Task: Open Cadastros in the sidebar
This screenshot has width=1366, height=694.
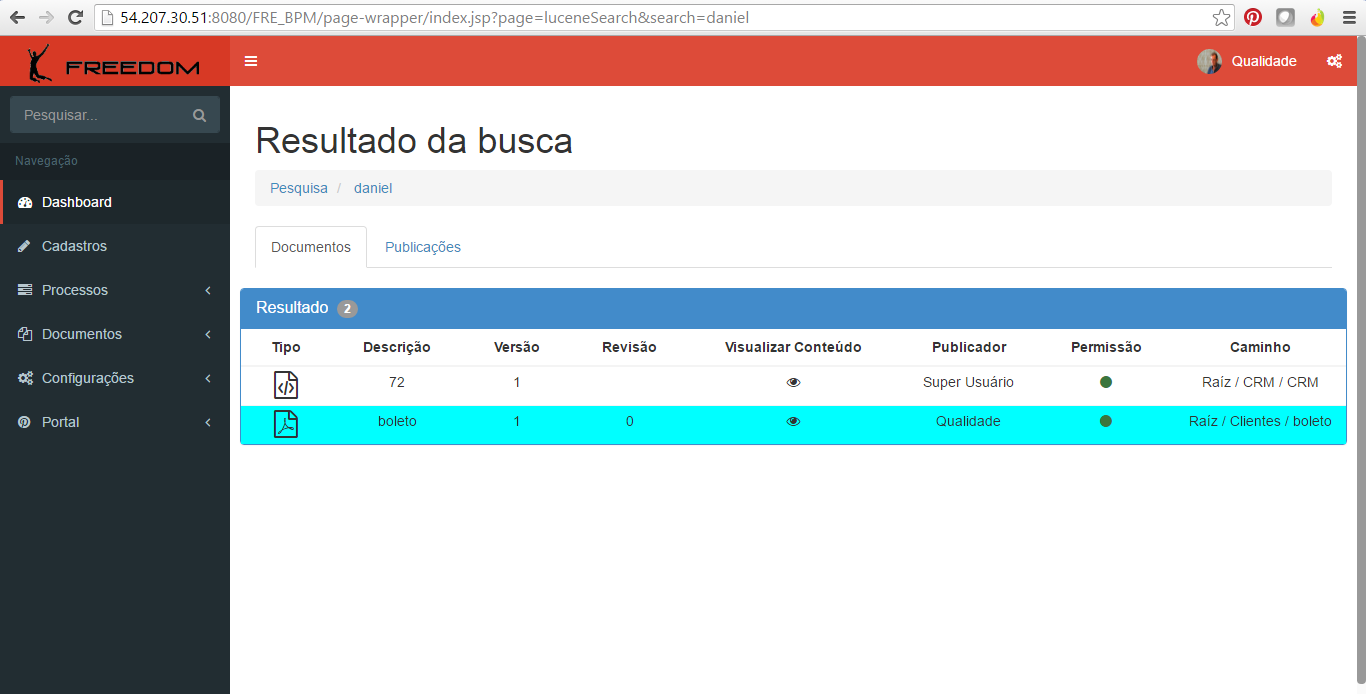Action: tap(115, 246)
